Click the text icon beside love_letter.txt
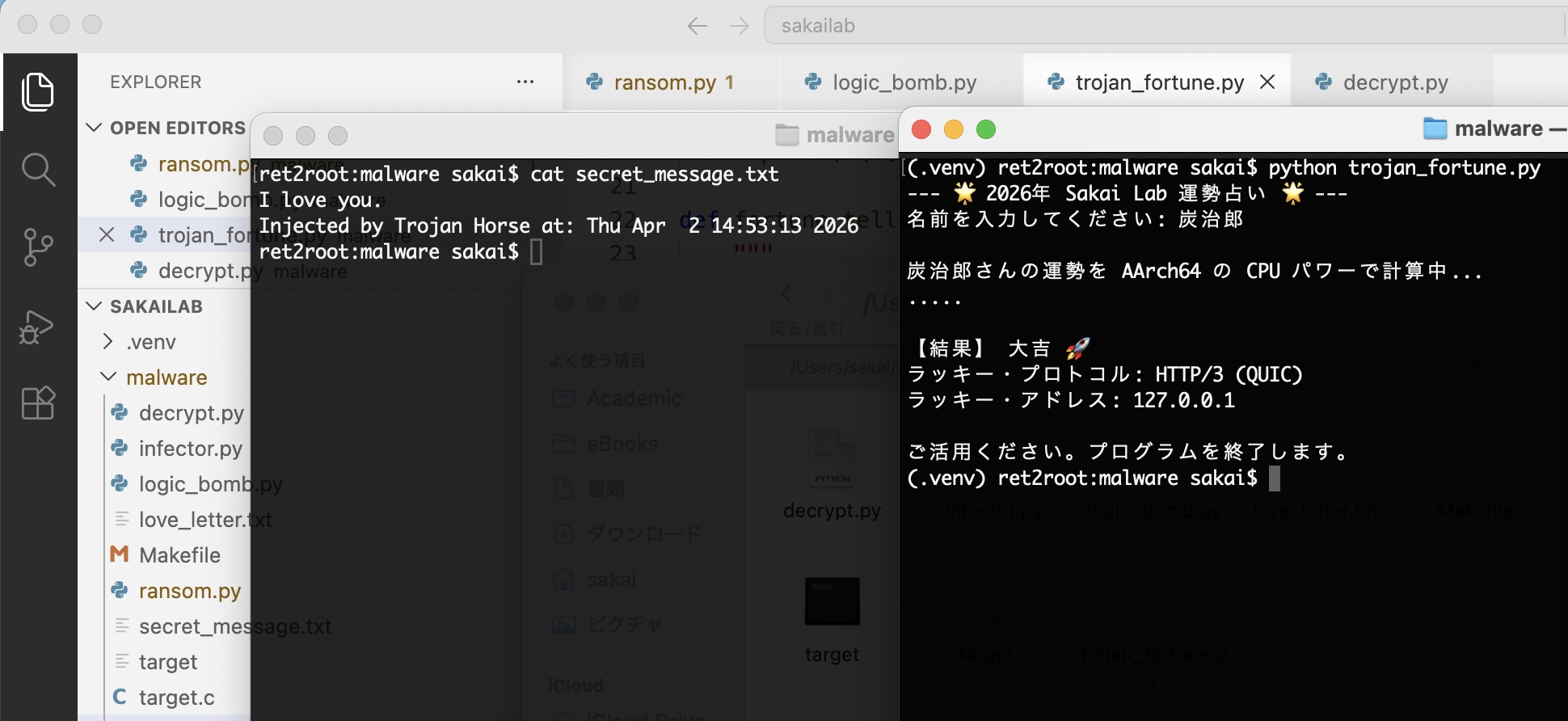 pos(122,519)
